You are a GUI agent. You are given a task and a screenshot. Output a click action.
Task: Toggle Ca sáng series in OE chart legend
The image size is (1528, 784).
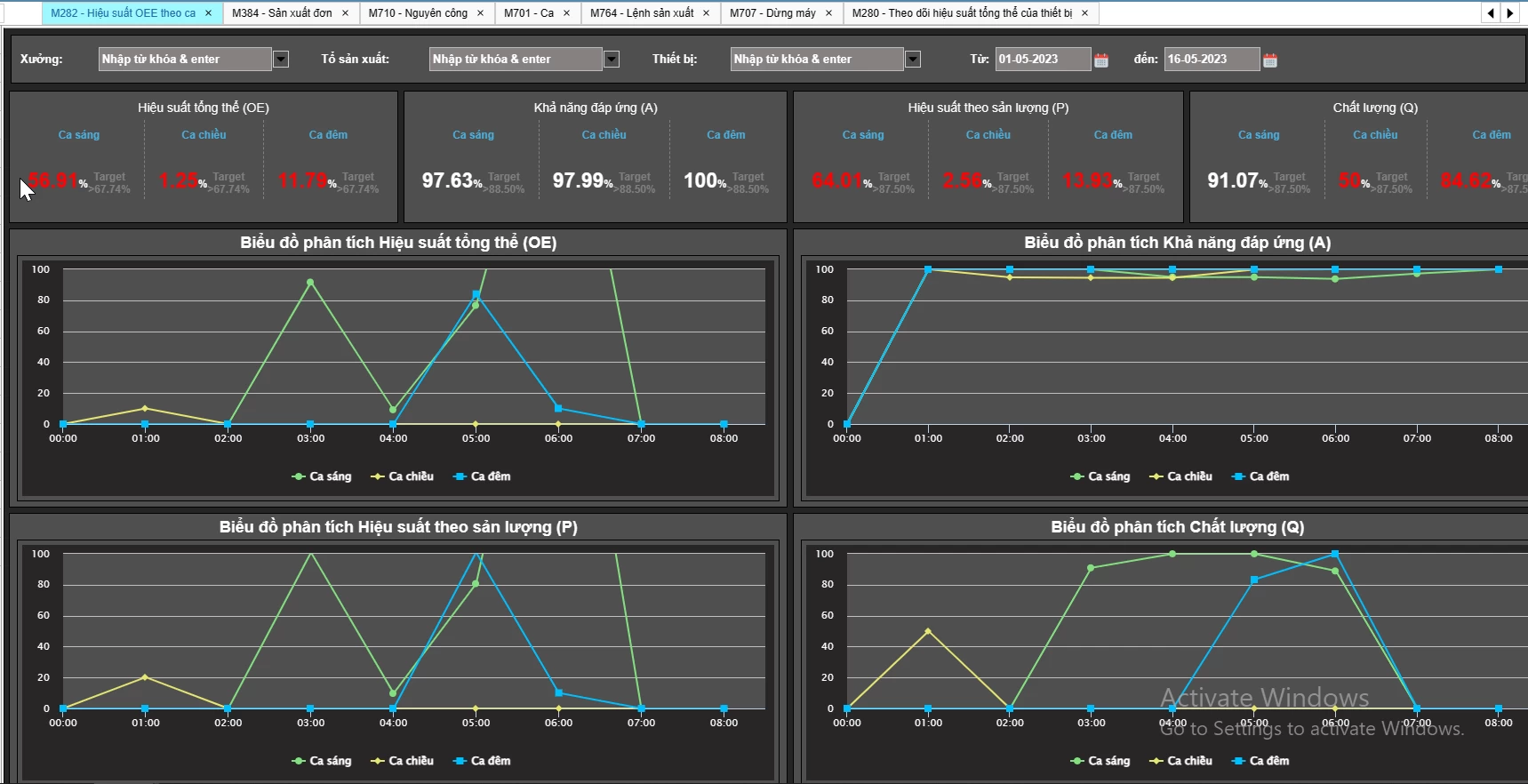tap(322, 476)
